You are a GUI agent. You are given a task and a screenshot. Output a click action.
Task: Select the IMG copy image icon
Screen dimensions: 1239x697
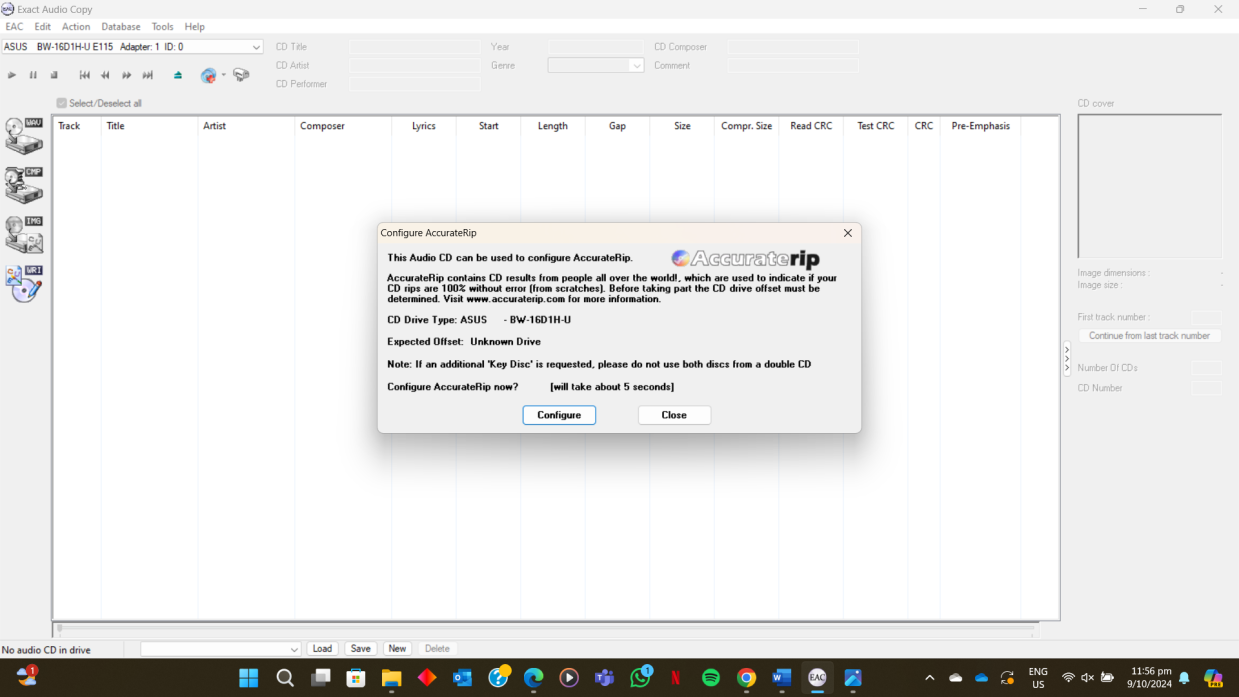click(24, 234)
